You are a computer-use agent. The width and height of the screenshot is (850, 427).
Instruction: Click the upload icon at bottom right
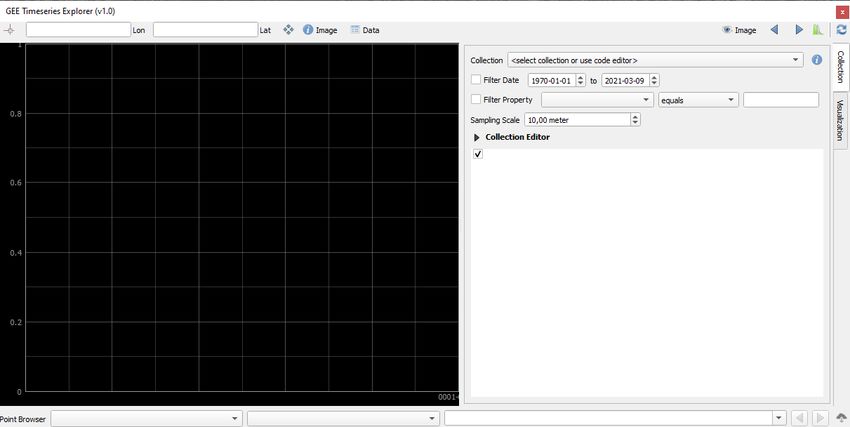841,418
